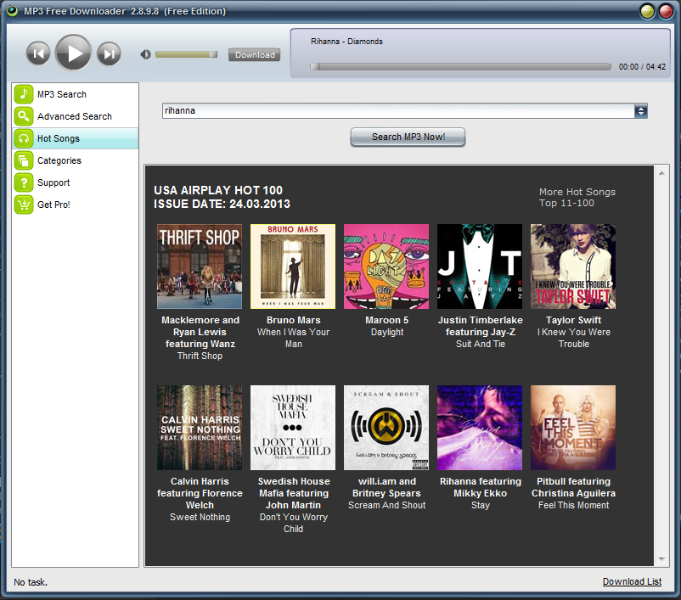Open More Hot Songs Top 11-100 link
This screenshot has height=600, width=681.
577,197
